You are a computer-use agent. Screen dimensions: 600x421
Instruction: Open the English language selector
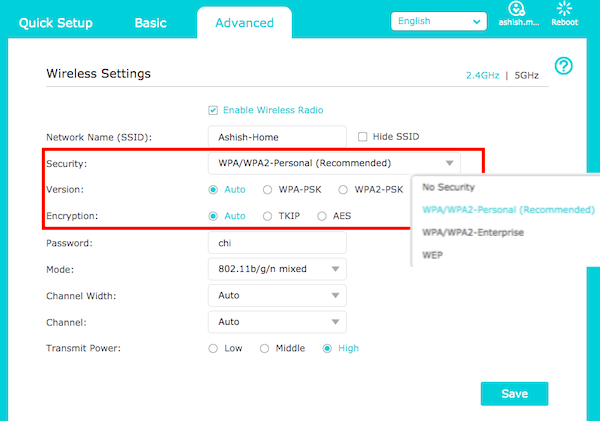(439, 21)
